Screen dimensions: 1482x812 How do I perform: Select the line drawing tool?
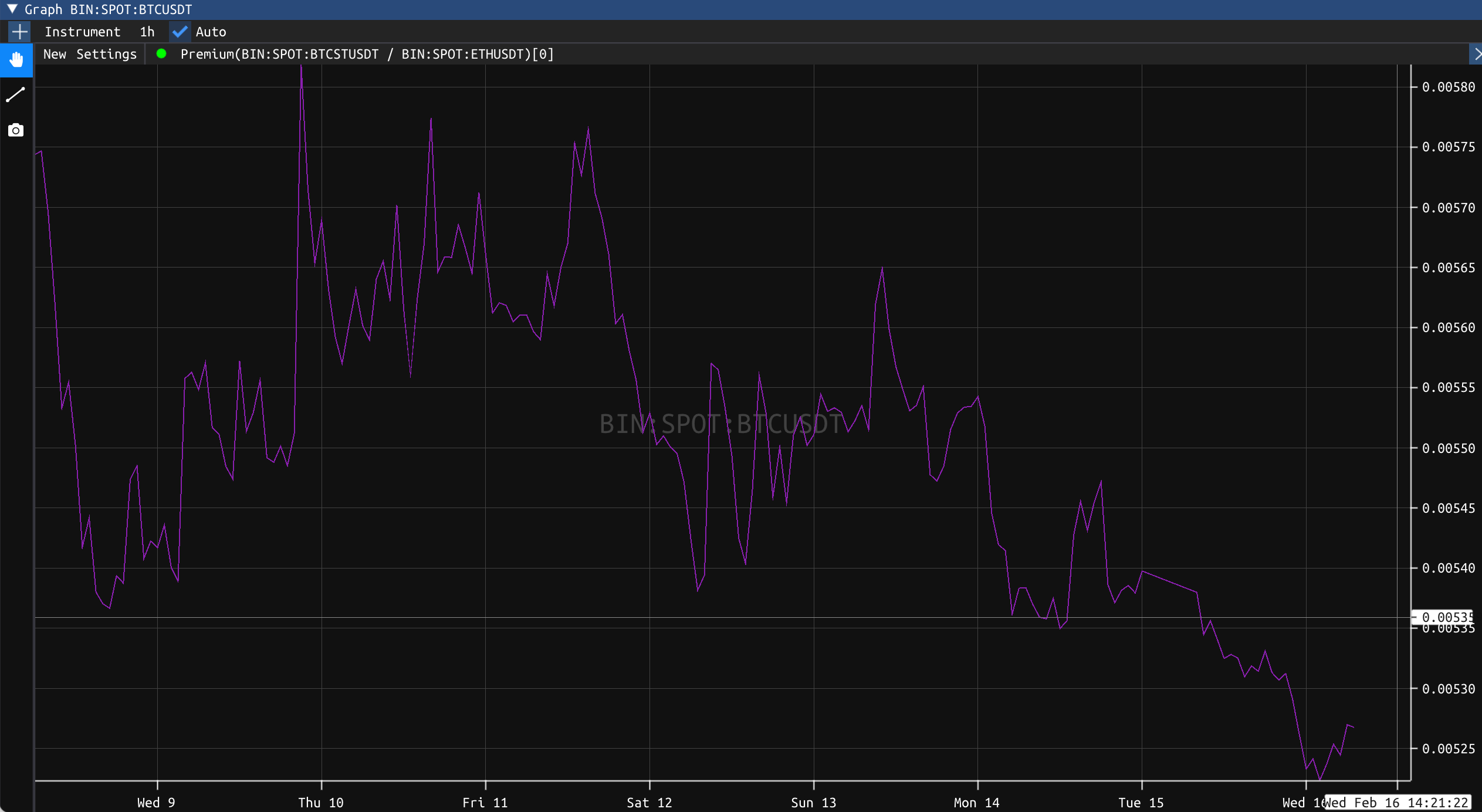[16, 94]
